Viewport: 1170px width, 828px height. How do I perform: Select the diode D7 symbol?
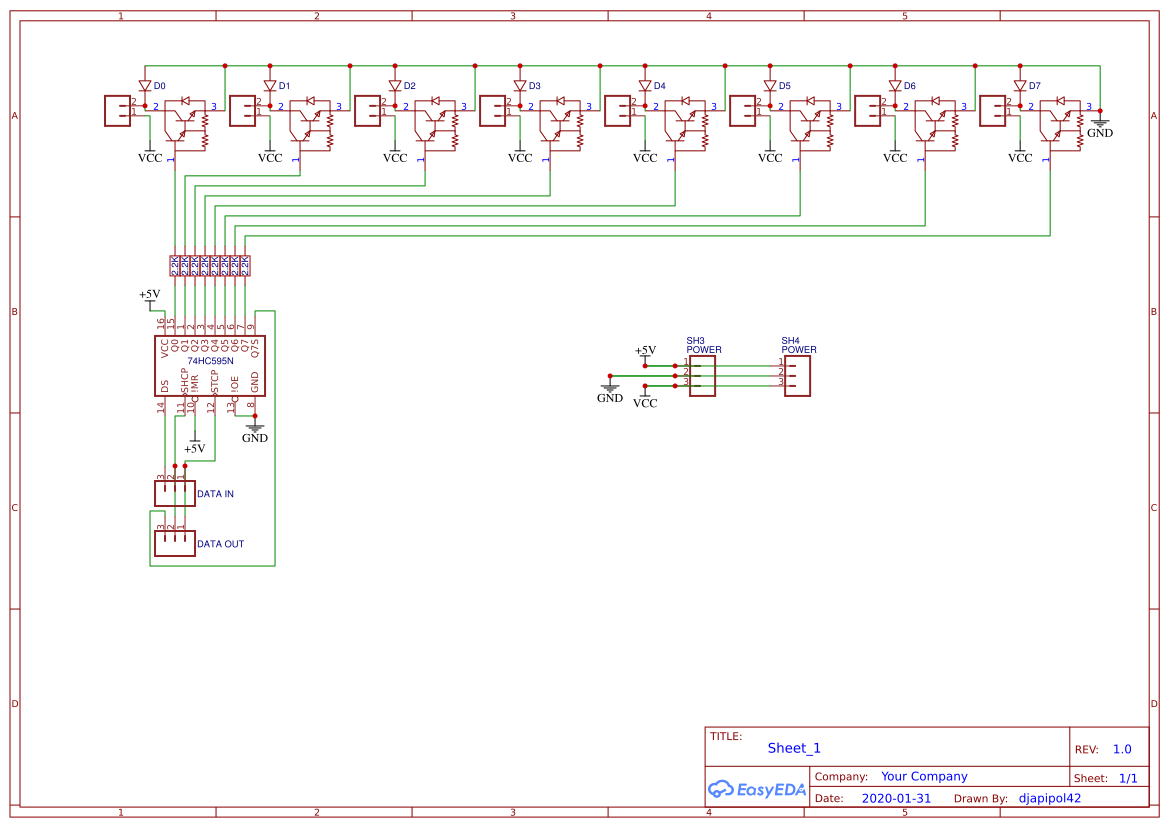[x=1021, y=85]
